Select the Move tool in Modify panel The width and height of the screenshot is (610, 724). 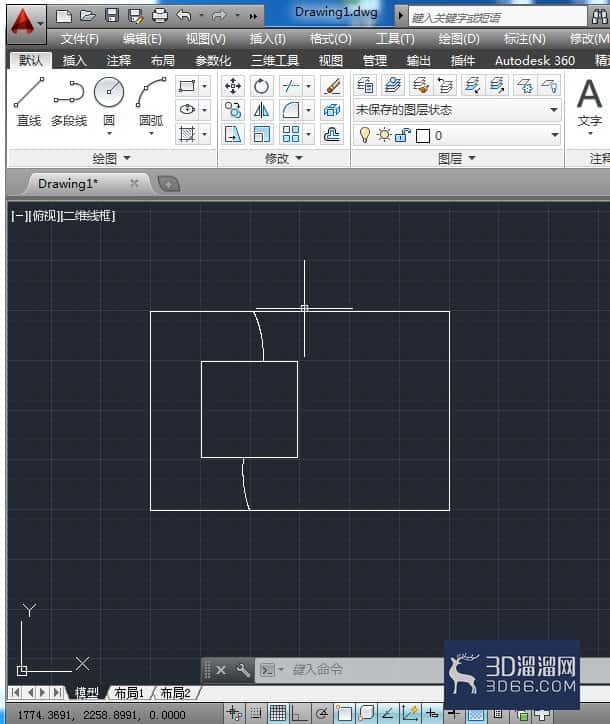[x=233, y=86]
